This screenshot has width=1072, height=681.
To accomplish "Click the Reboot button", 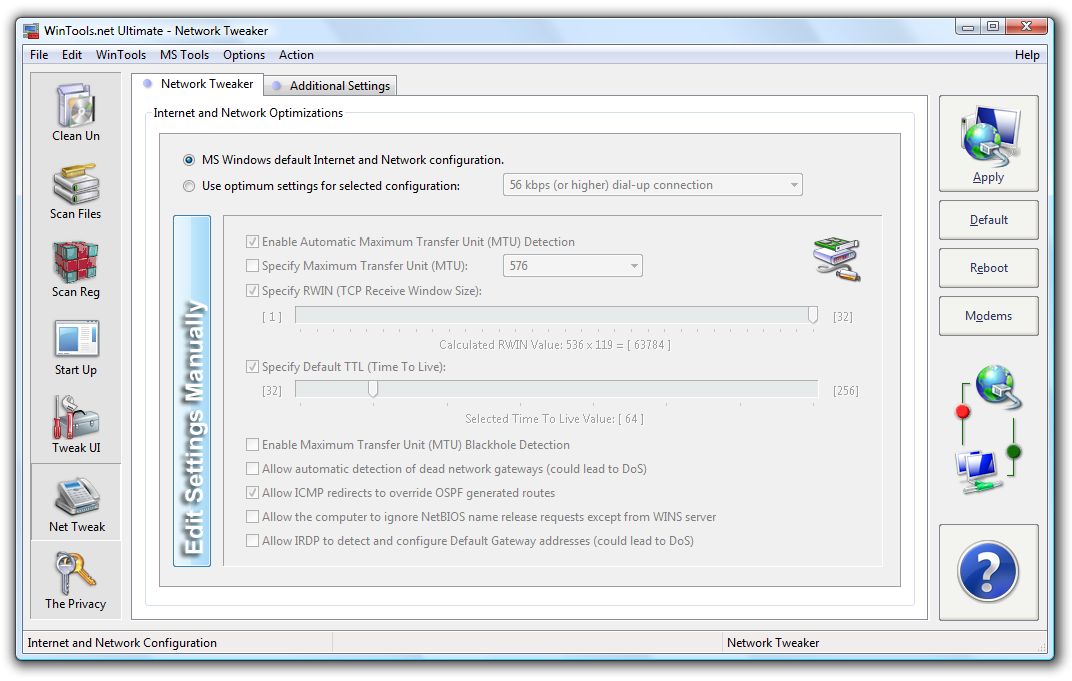I will pos(989,268).
